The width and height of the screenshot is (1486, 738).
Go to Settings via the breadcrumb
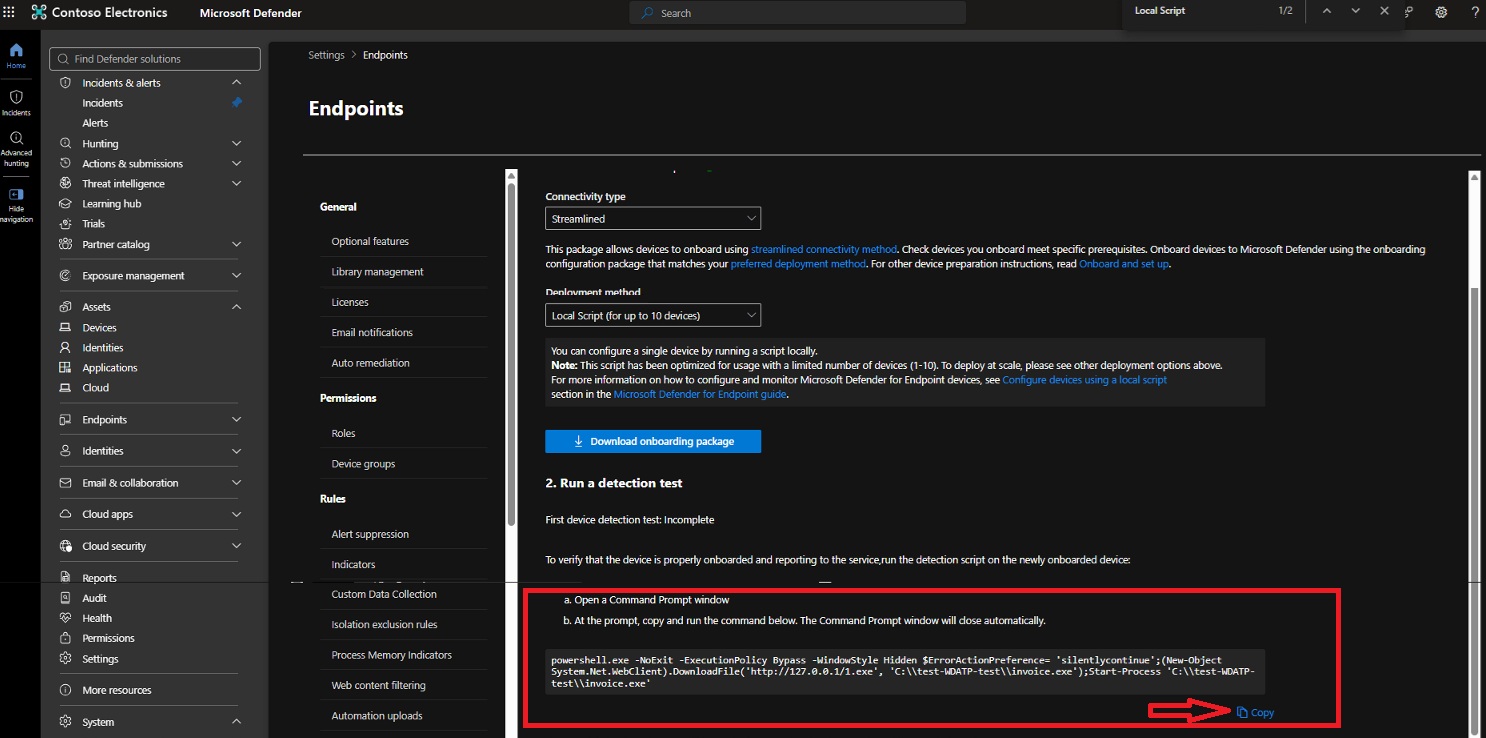tap(326, 55)
